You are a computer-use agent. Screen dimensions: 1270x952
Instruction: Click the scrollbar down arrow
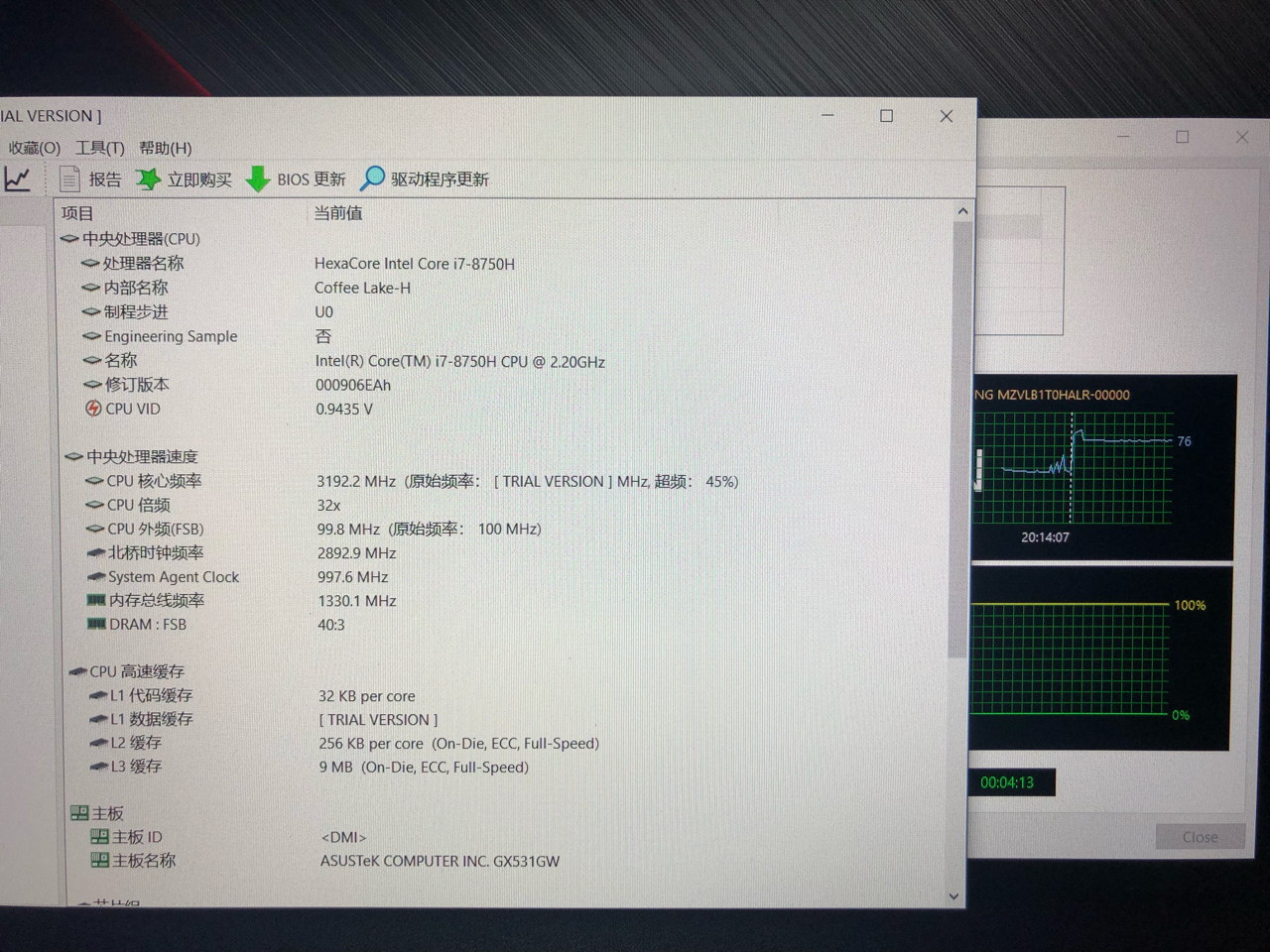(x=953, y=895)
